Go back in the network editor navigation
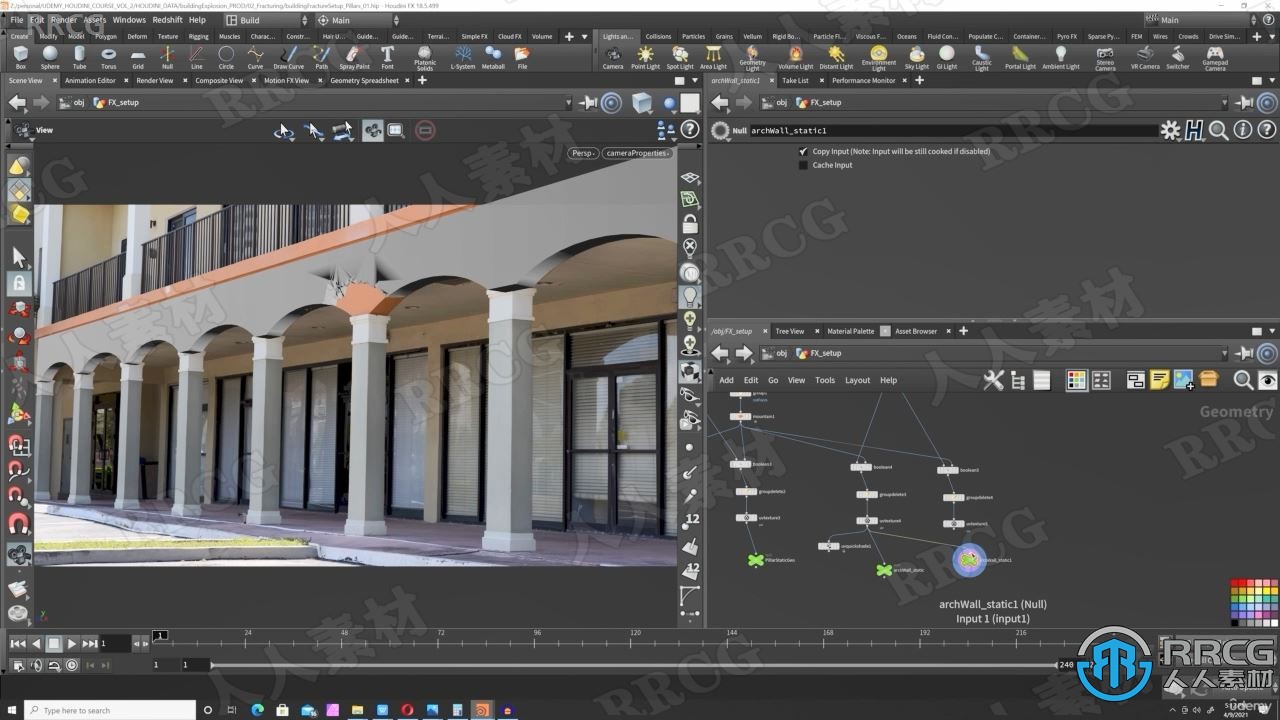This screenshot has width=1280, height=720. (x=720, y=353)
